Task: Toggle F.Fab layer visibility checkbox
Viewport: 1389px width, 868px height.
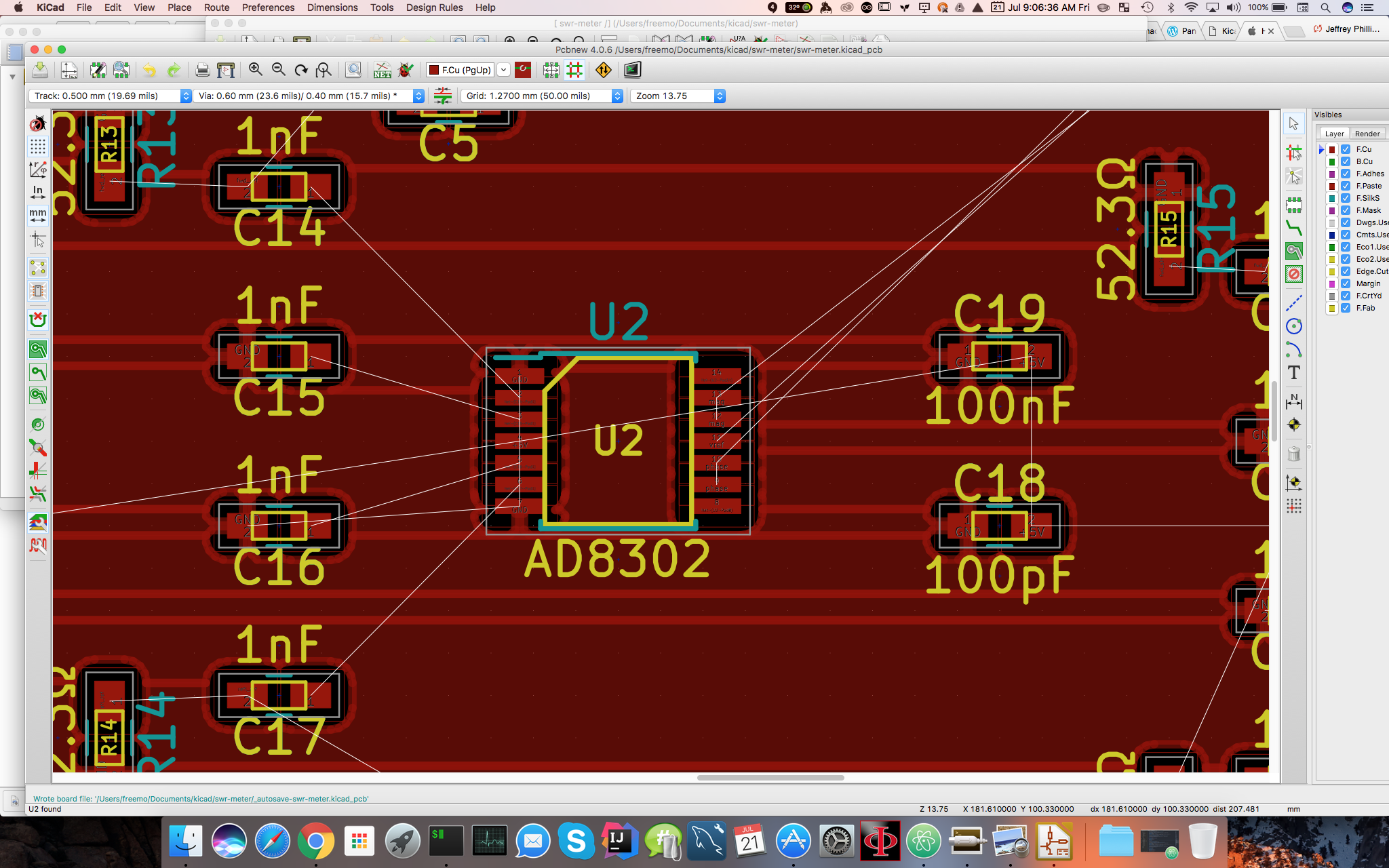Action: pyautogui.click(x=1346, y=308)
